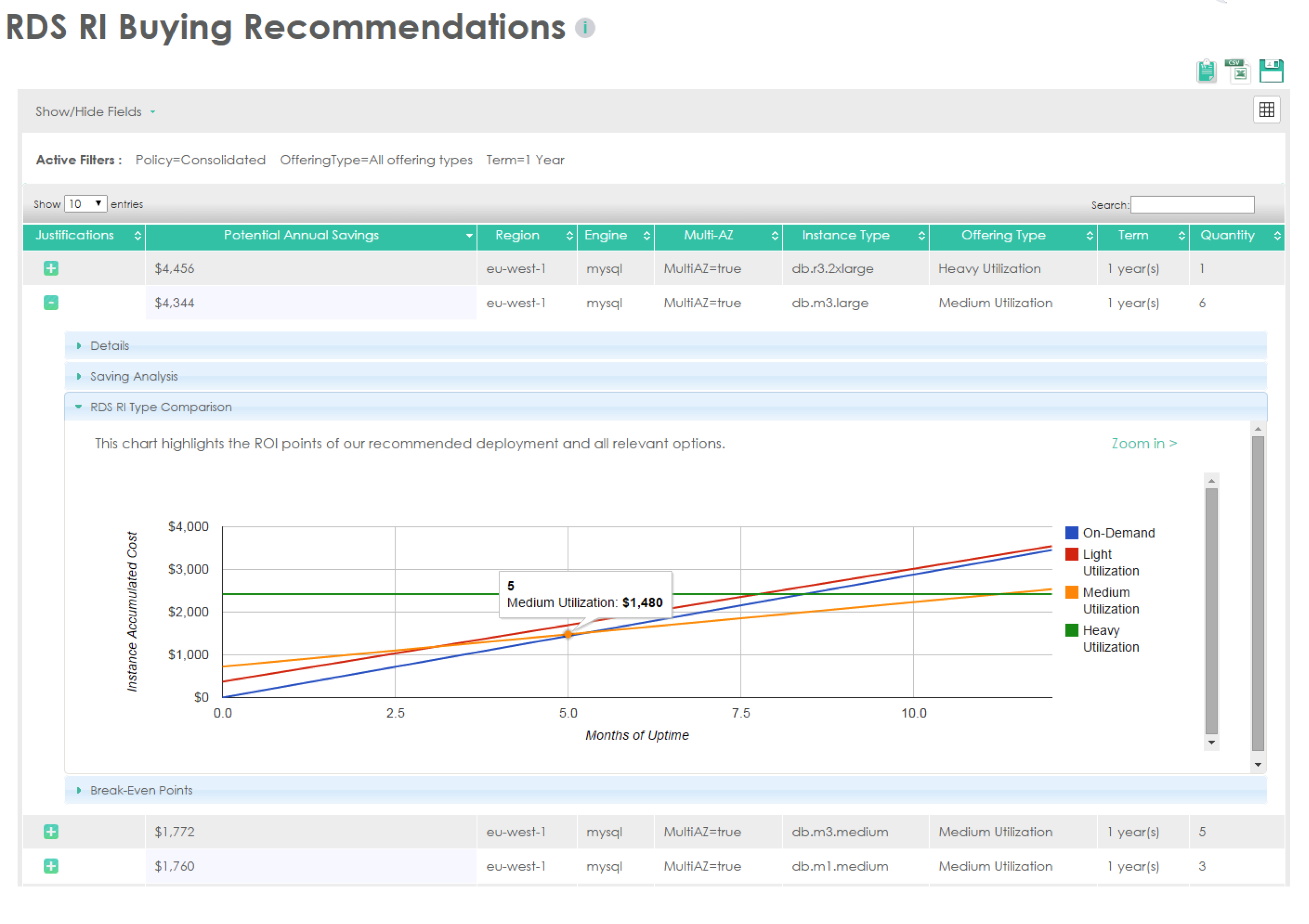Expand justification for $4,456 row

click(51, 268)
